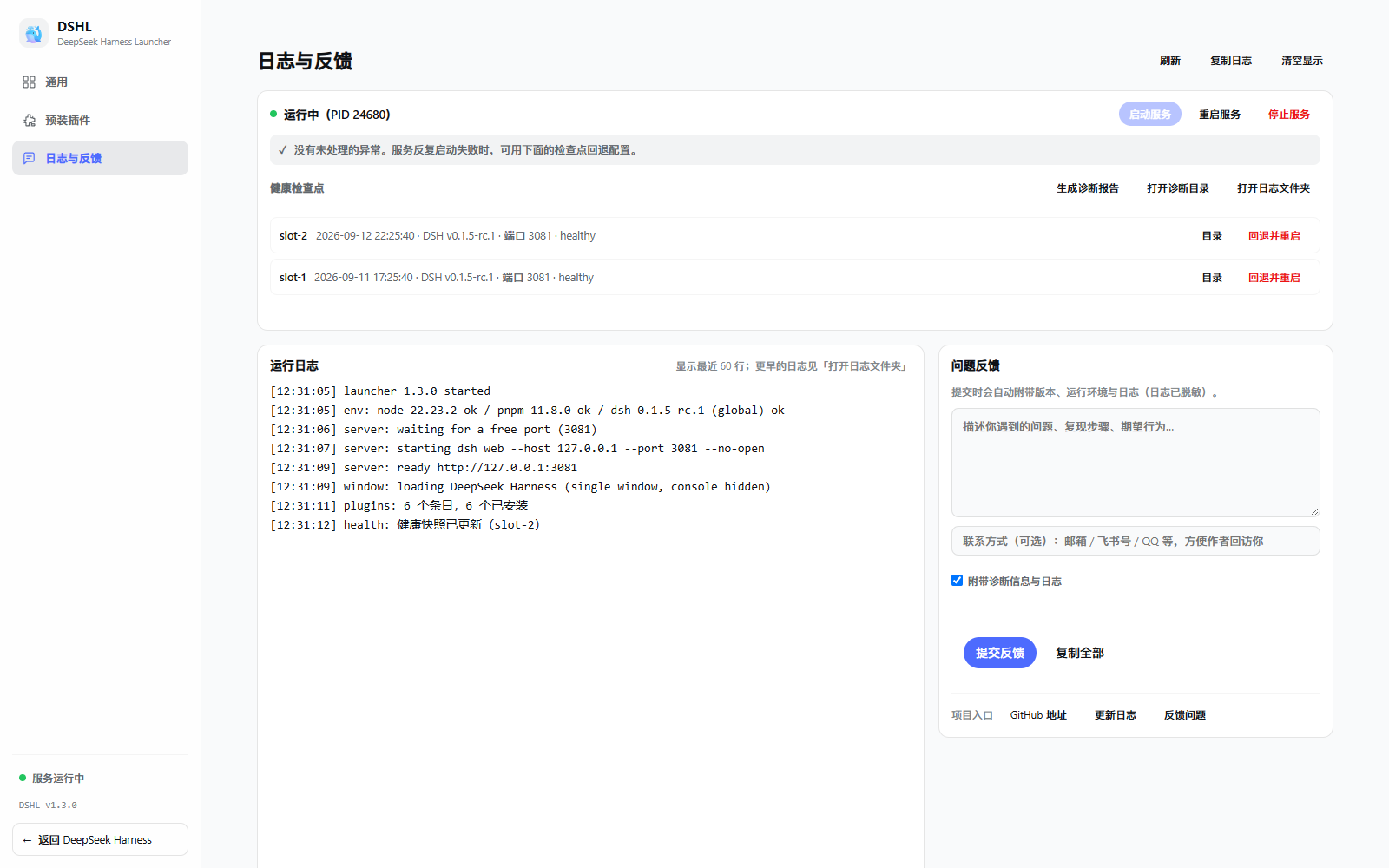1389x868 pixels.
Task: Click 回退并重启 for slot-1
Action: (x=1274, y=278)
